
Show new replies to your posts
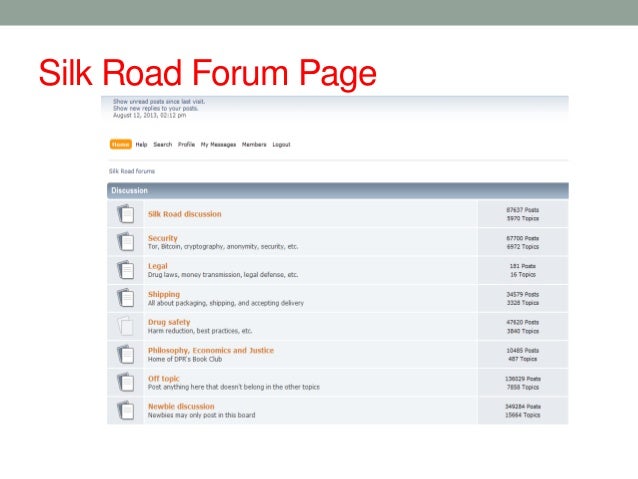[x=155, y=108]
